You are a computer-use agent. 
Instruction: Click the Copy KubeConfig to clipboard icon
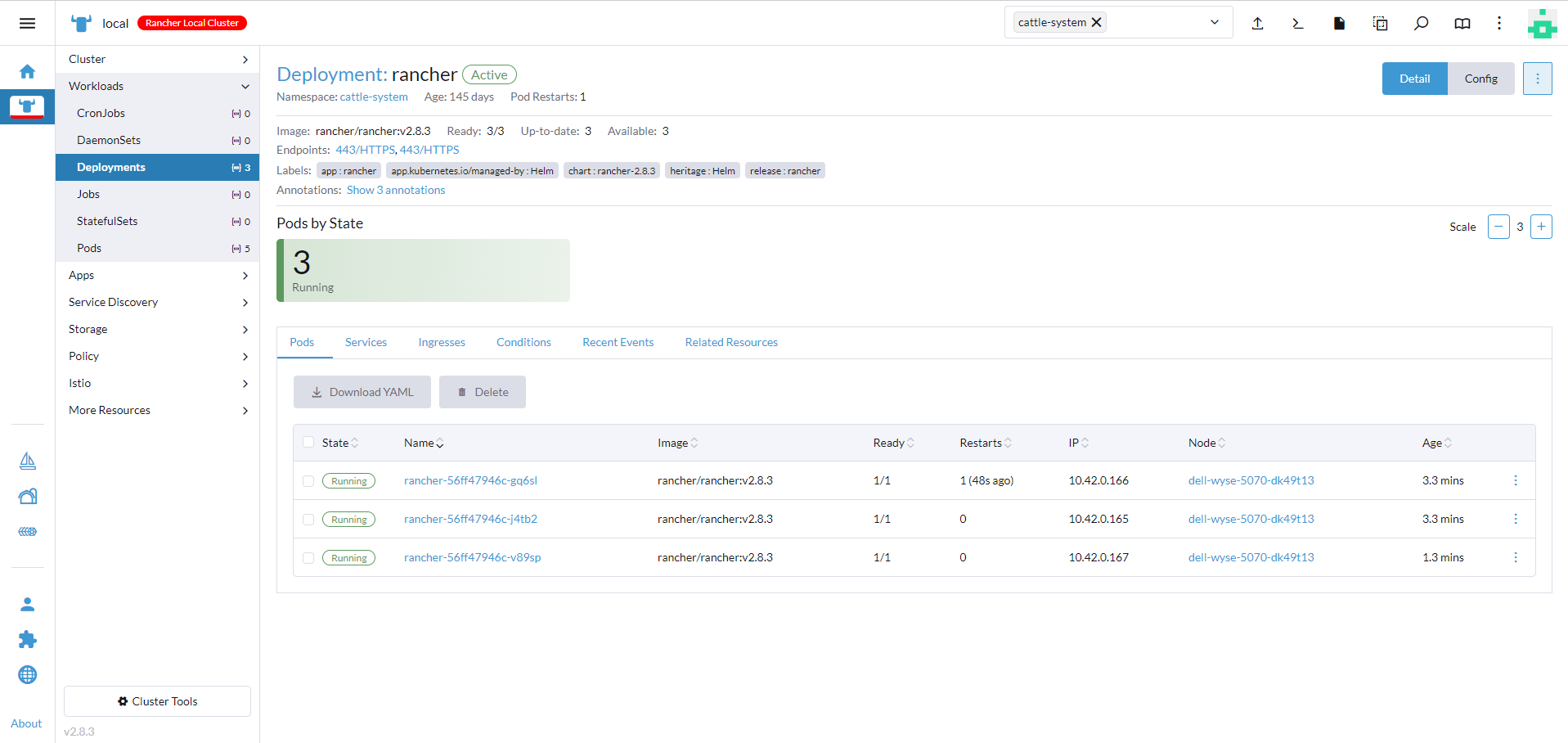(x=1380, y=23)
